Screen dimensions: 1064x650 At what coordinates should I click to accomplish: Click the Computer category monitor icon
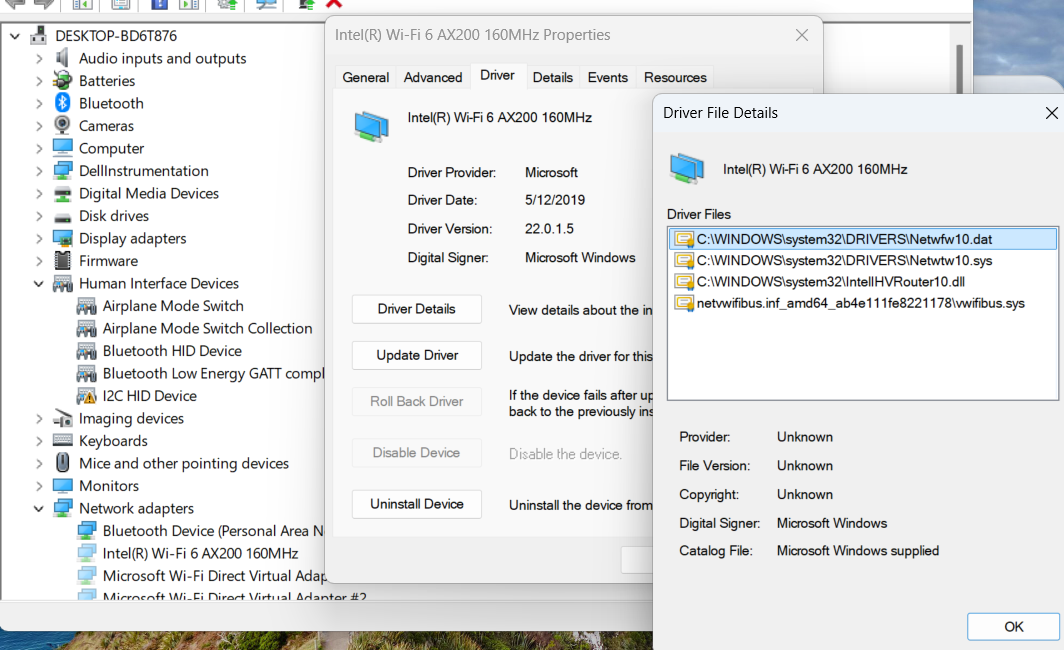point(62,148)
